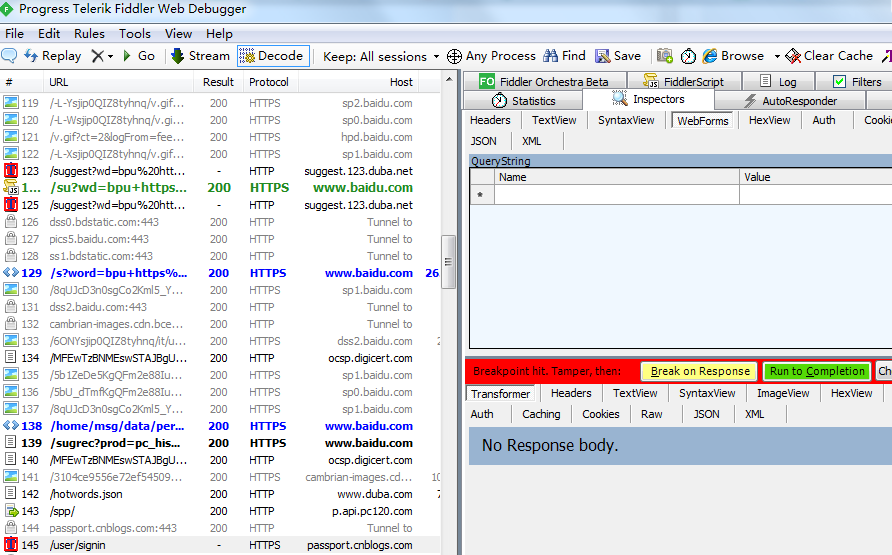Select request JSON inspector tab
This screenshot has width=892, height=555.
tap(484, 141)
